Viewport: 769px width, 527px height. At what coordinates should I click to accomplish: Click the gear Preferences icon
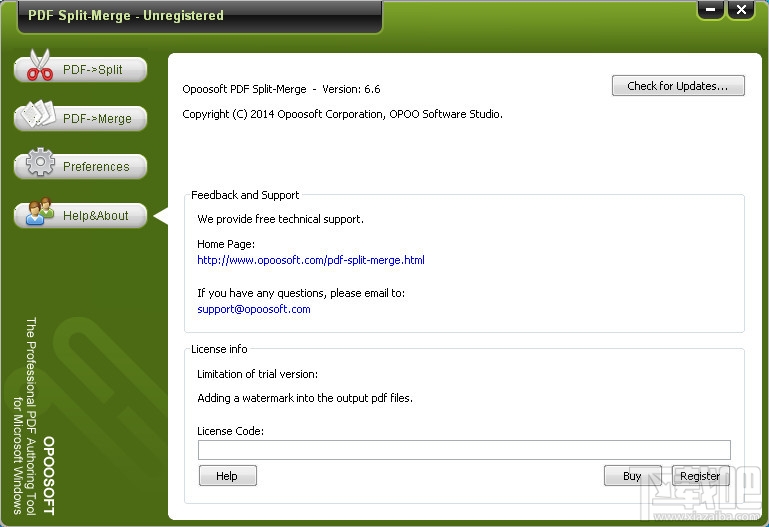coord(40,162)
